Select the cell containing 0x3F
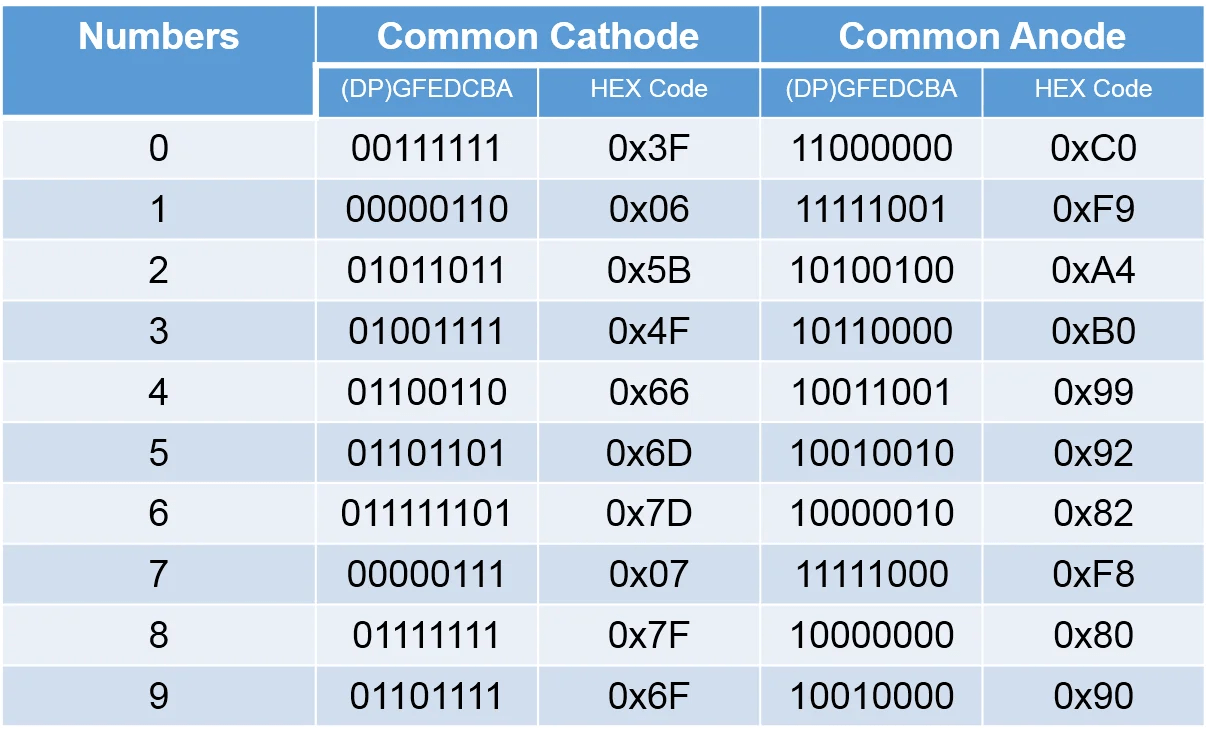Image resolution: width=1209 pixels, height=741 pixels. [649, 149]
